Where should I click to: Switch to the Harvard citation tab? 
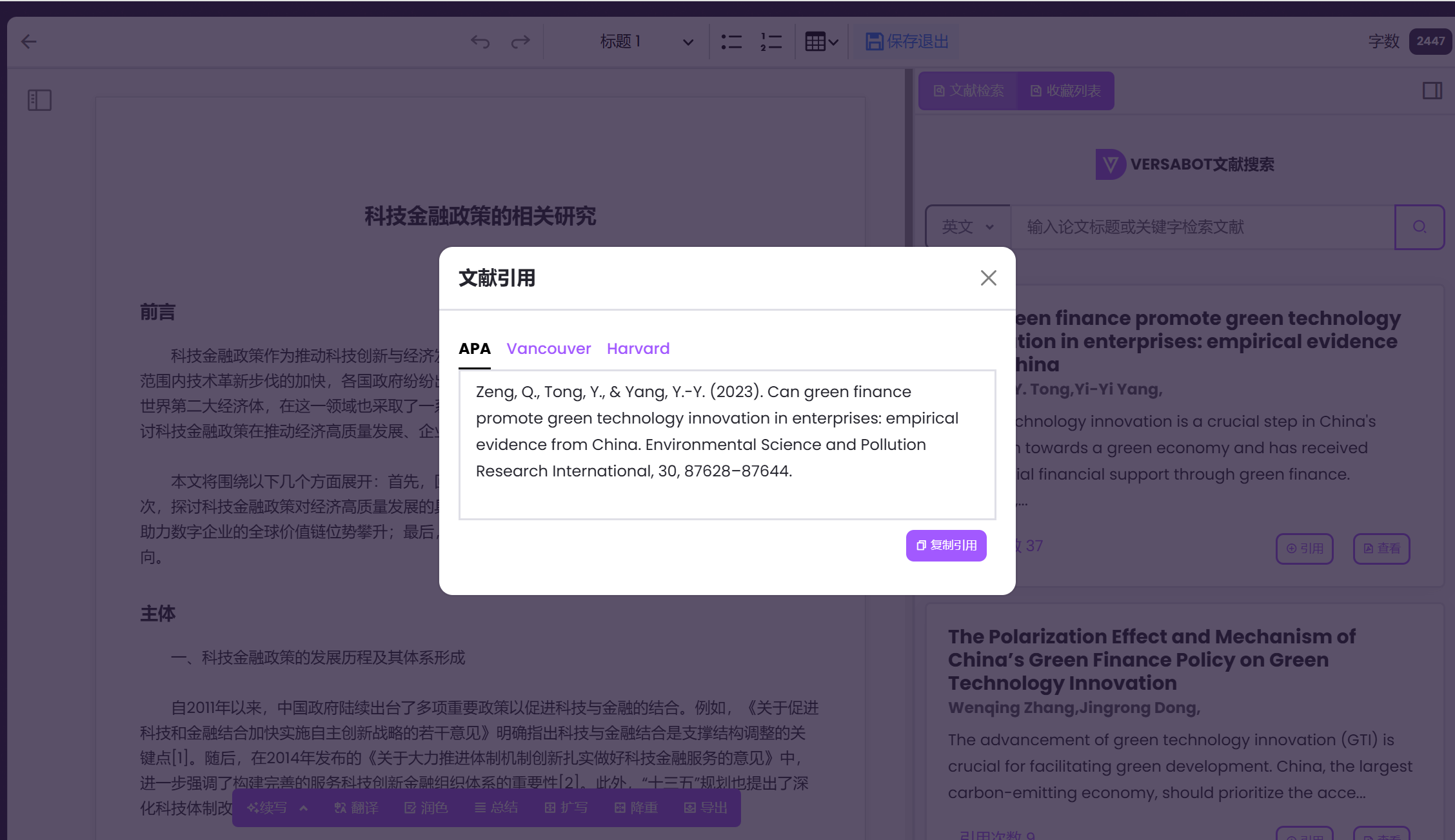coord(638,349)
